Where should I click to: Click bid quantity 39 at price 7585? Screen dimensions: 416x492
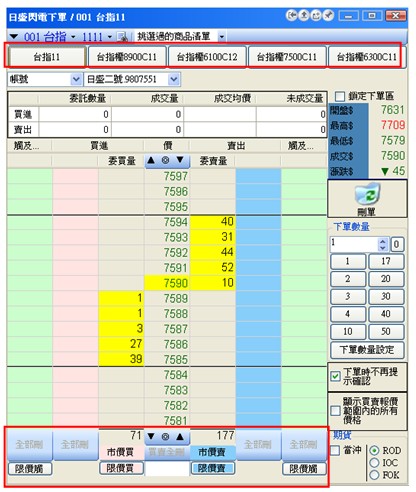[x=121, y=359]
